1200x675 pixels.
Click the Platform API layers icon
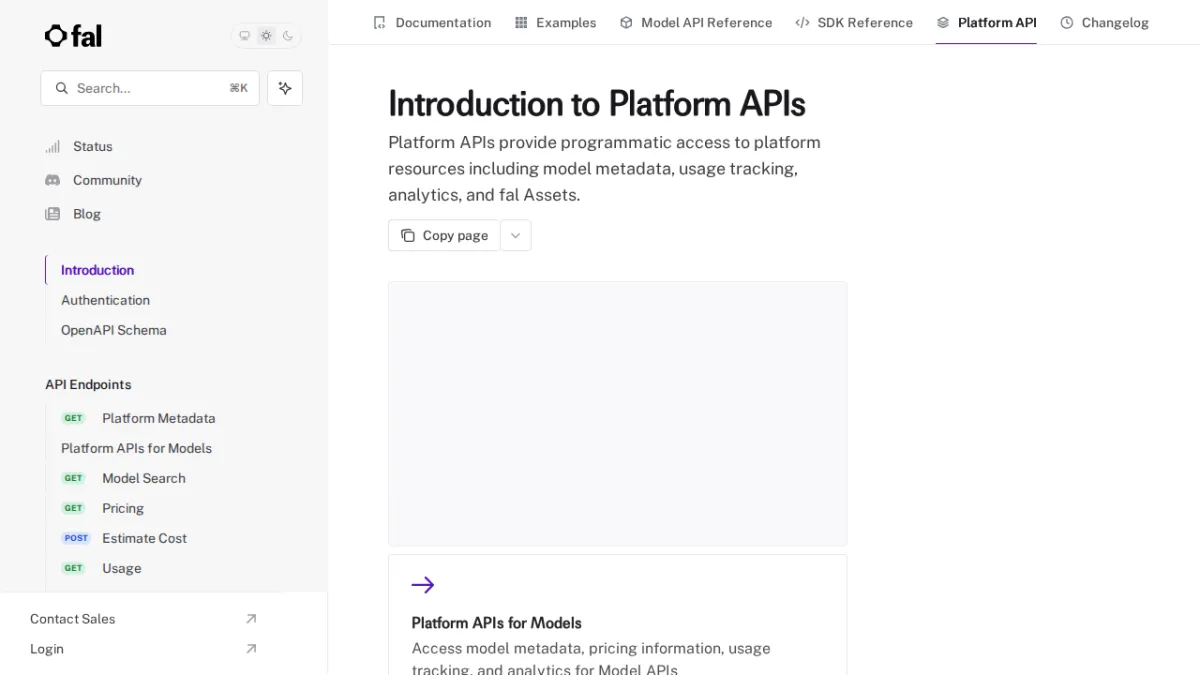coord(943,22)
